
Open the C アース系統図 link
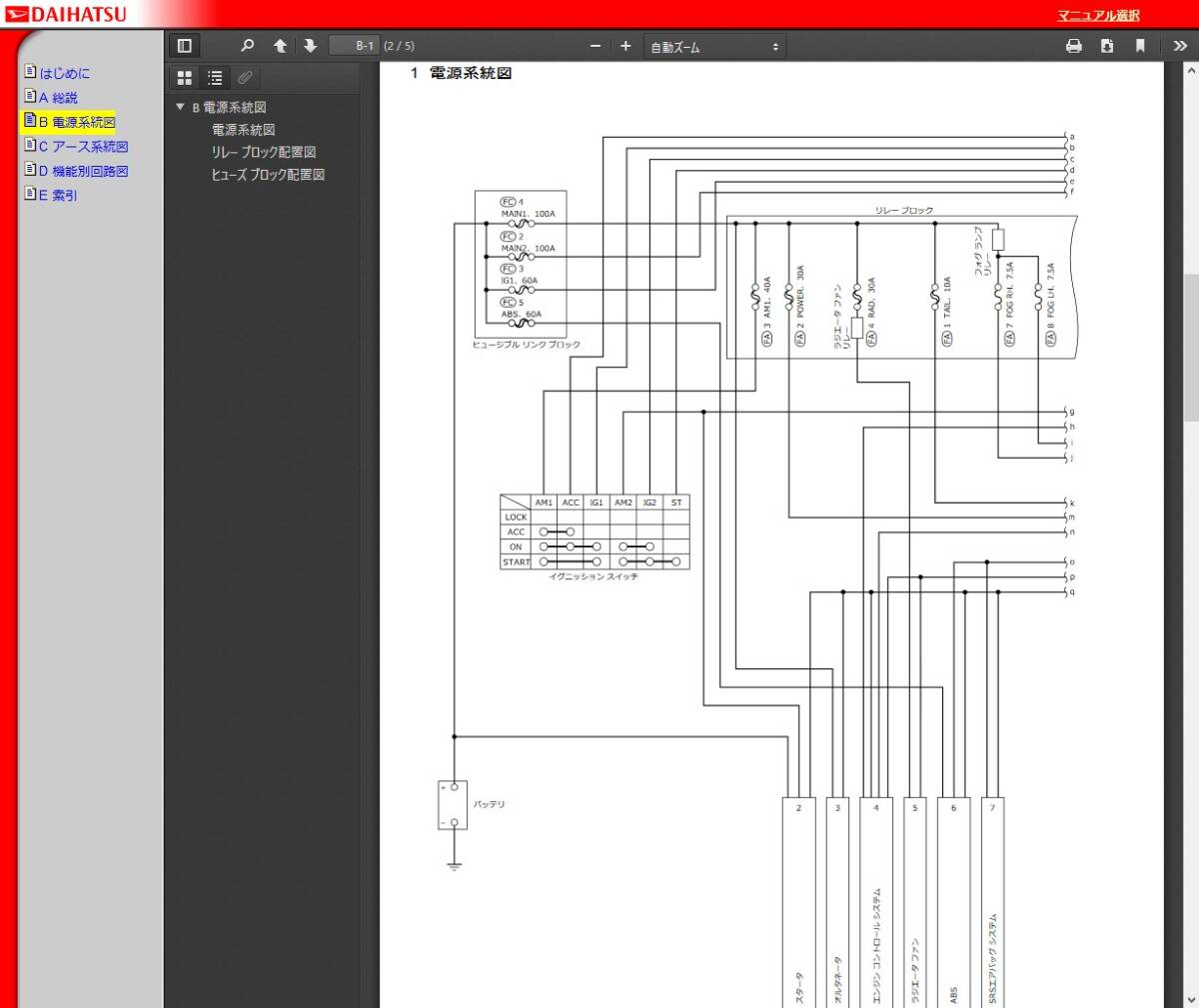pos(83,146)
